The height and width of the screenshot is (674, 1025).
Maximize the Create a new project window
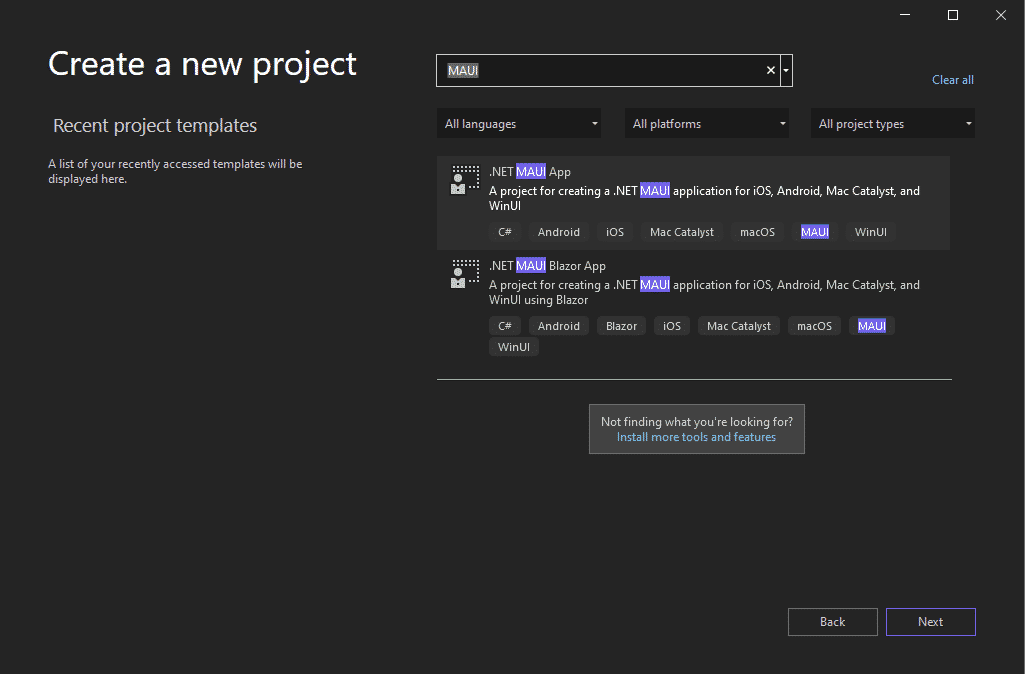pos(953,15)
